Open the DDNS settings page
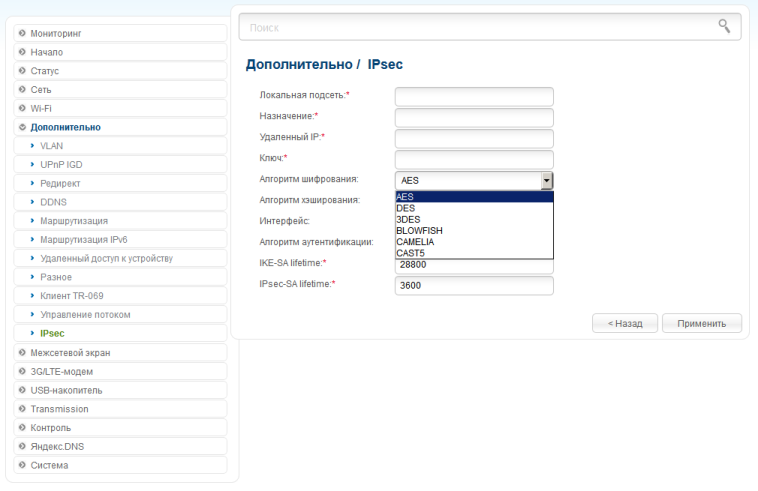The image size is (758, 491). pos(120,202)
